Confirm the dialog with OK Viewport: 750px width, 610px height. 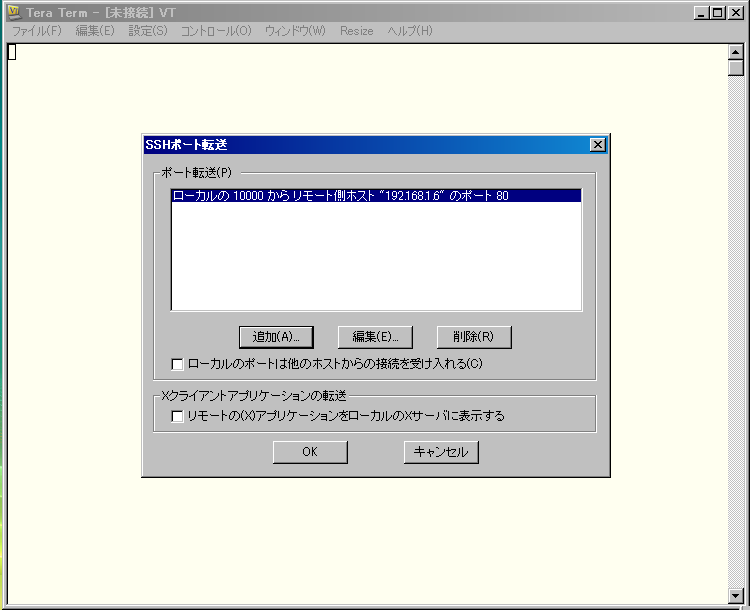click(x=310, y=452)
